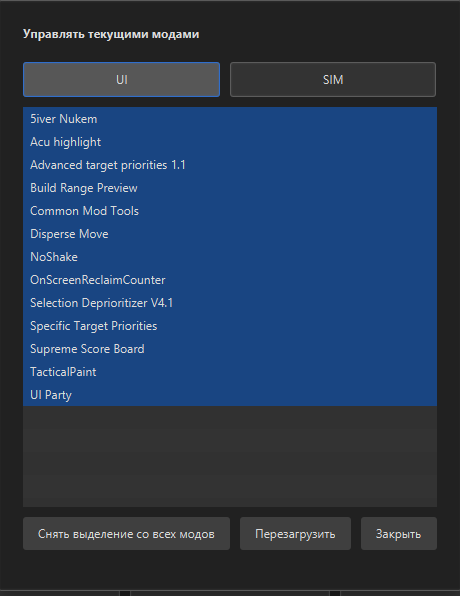Click the NoShake mod entry
460x596 pixels.
point(230,257)
